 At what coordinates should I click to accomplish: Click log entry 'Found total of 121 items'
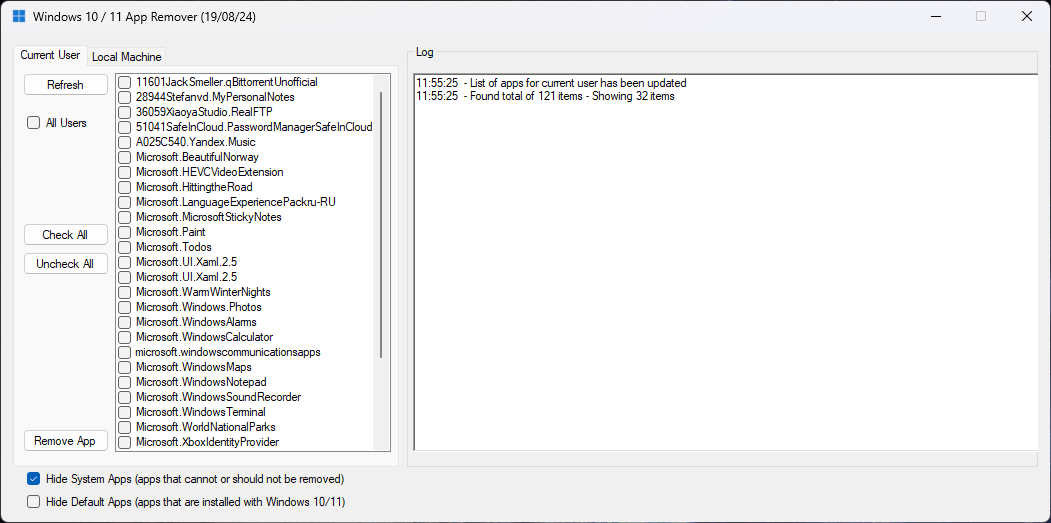[545, 96]
